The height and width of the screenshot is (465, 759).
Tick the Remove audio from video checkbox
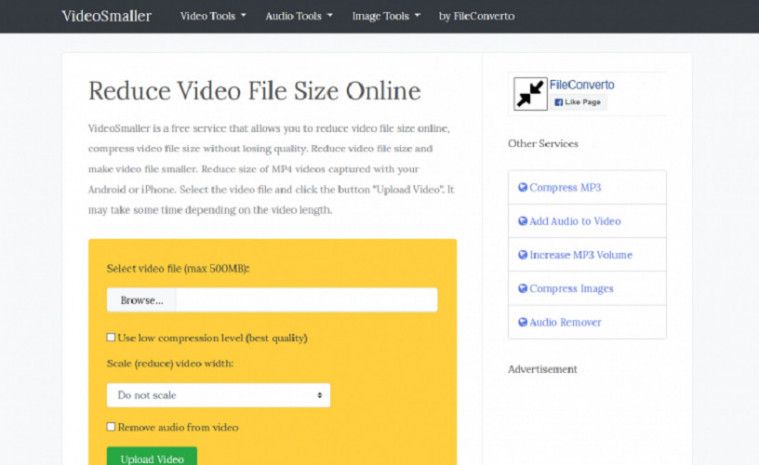[111, 427]
